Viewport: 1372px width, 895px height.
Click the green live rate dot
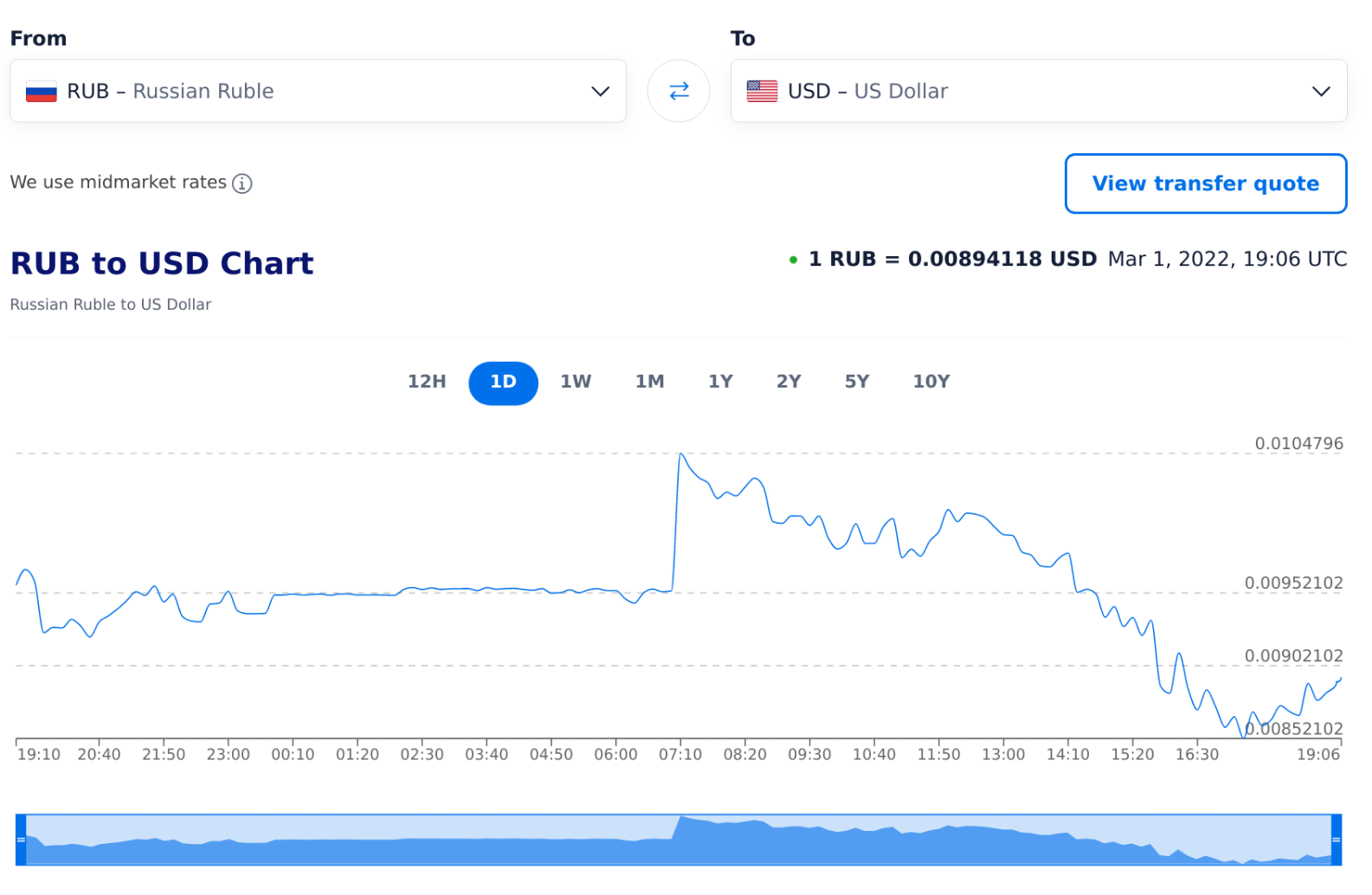[x=793, y=260]
